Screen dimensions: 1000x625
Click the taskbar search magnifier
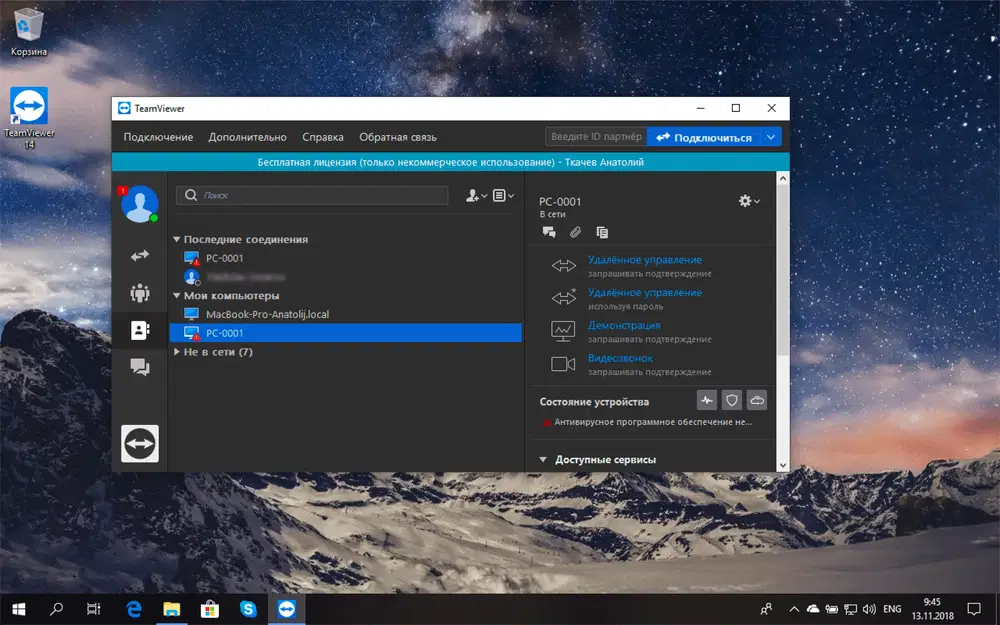(x=56, y=609)
